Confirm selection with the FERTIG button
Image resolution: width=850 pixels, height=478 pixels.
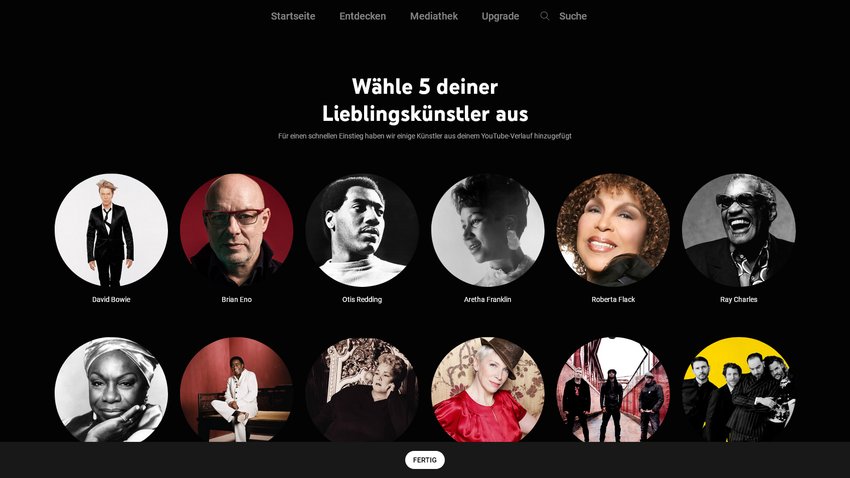(x=424, y=460)
